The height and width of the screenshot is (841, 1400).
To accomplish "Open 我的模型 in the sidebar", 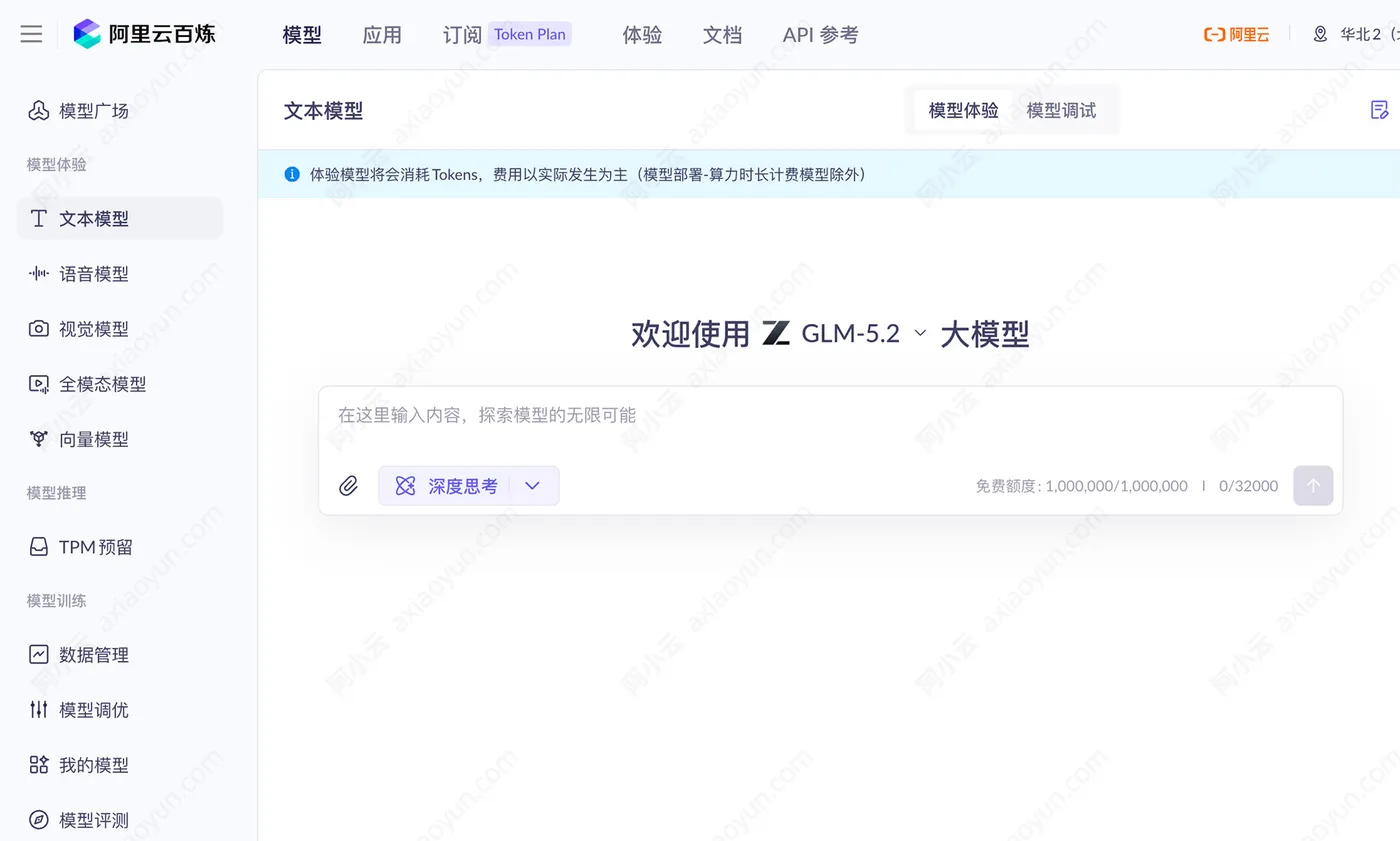I will (x=120, y=764).
